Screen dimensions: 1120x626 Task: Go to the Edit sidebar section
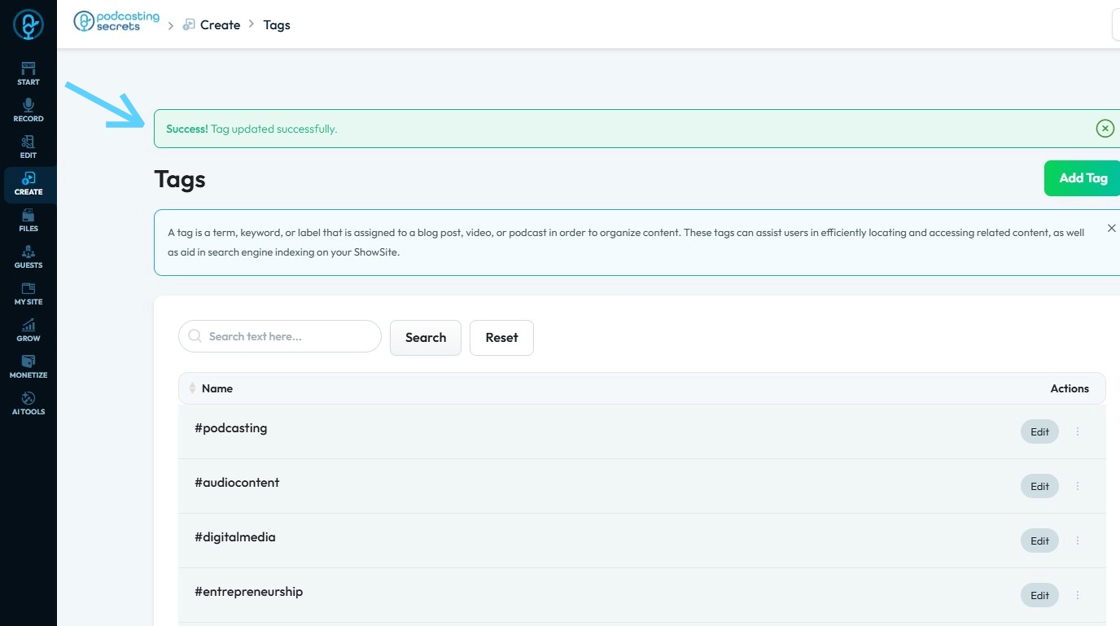(28, 147)
